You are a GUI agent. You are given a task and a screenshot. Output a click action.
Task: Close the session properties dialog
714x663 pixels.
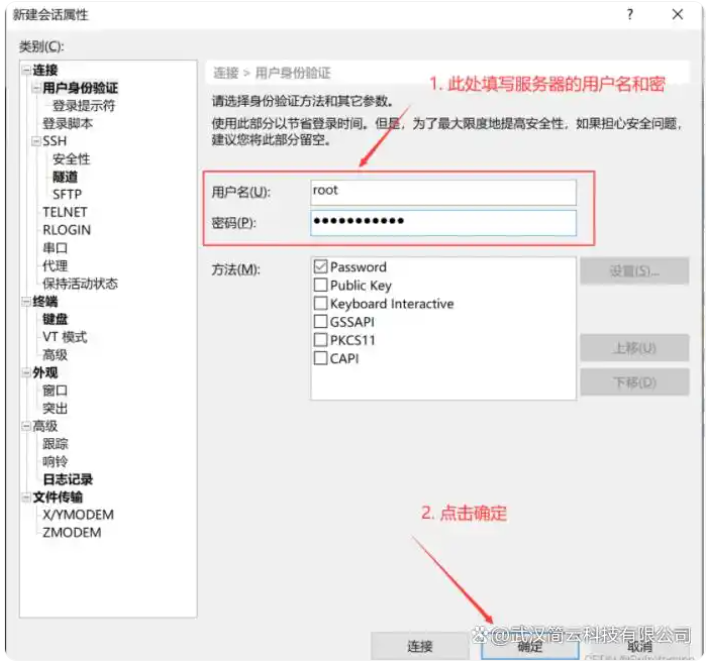coord(678,15)
